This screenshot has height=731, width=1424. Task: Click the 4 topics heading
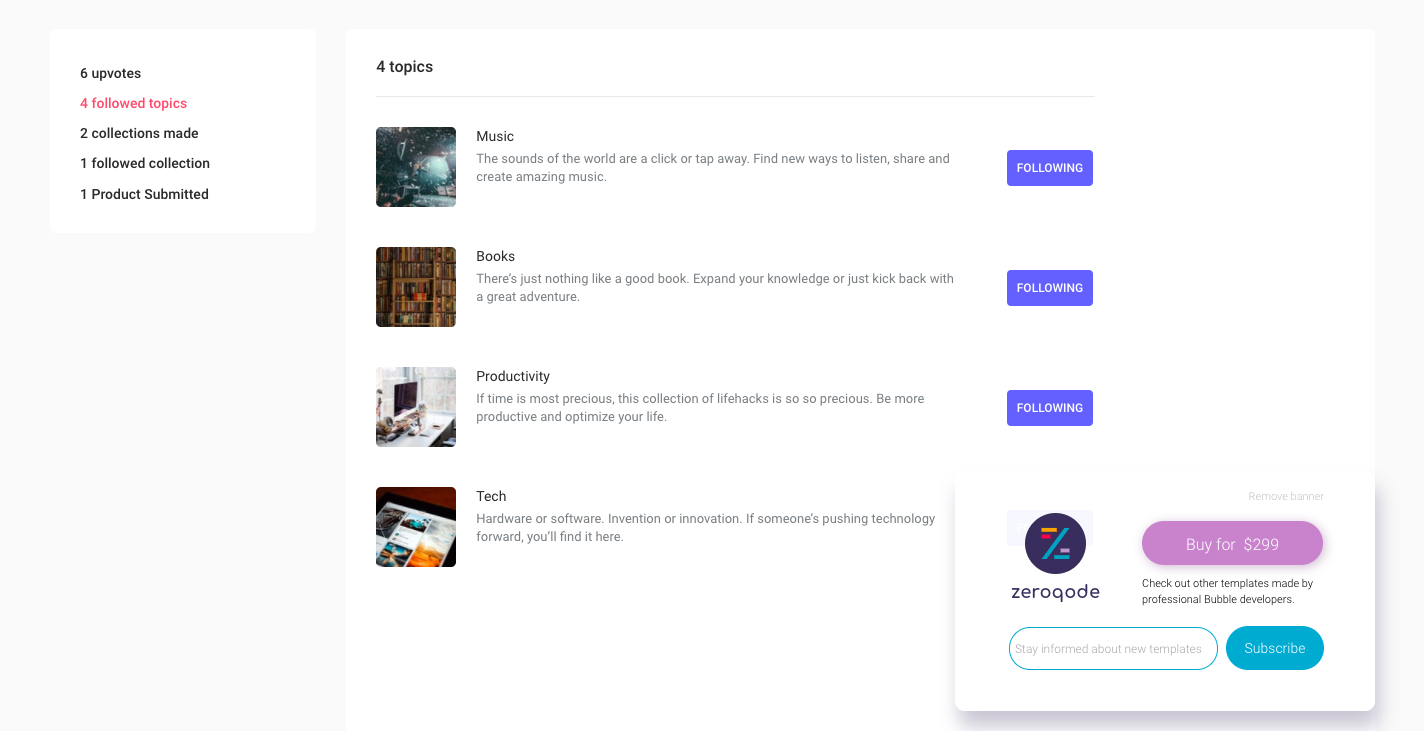pos(405,67)
